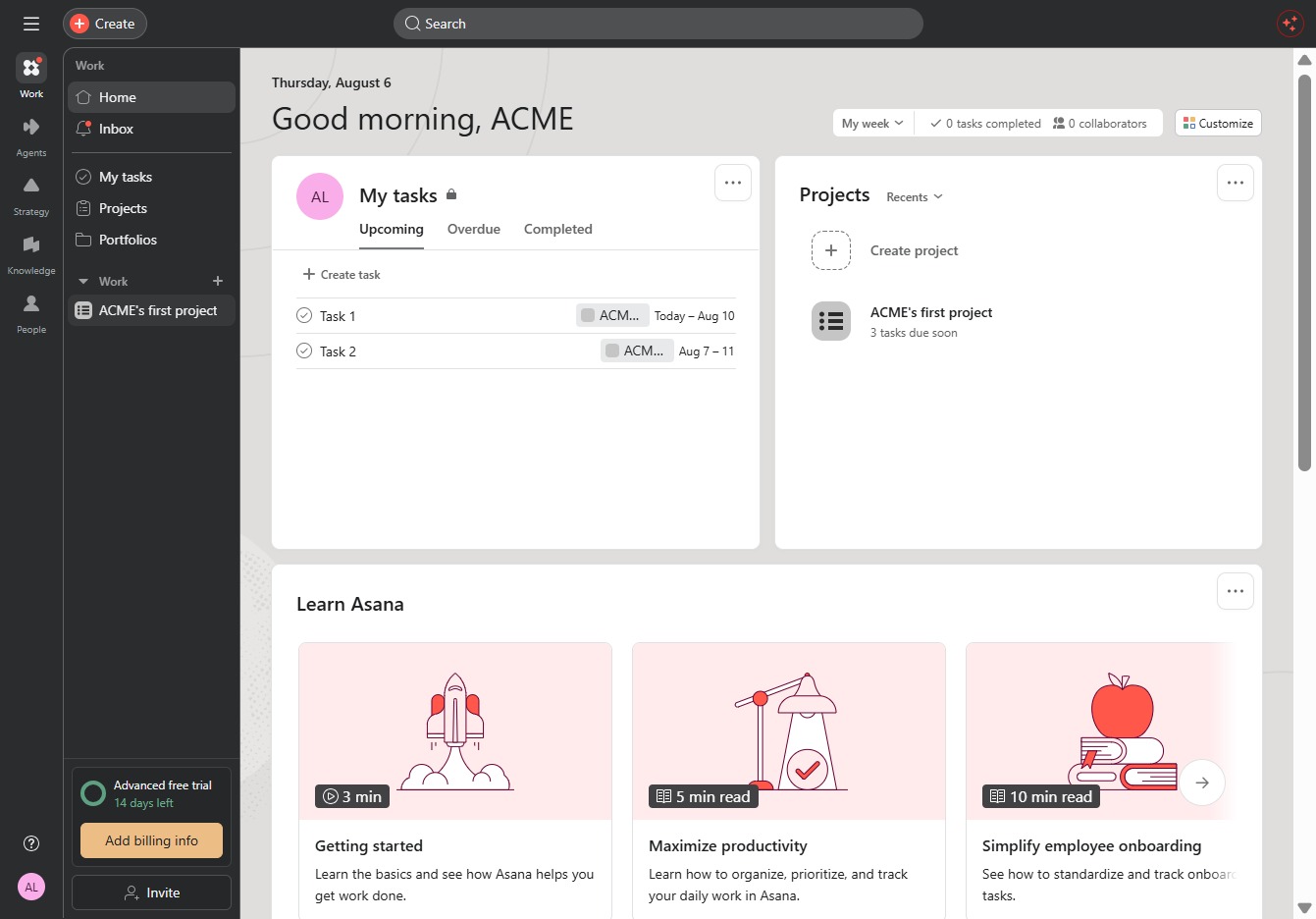Viewport: 1316px width, 919px height.
Task: Open My tasks widget three-dot menu
Action: coord(733,183)
